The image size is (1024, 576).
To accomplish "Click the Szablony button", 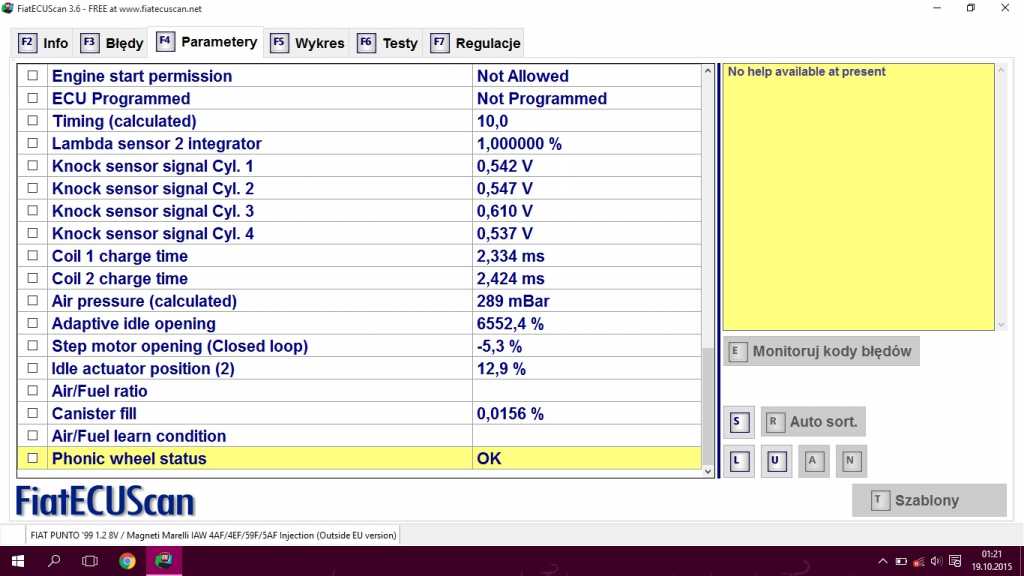I will pyautogui.click(x=928, y=500).
